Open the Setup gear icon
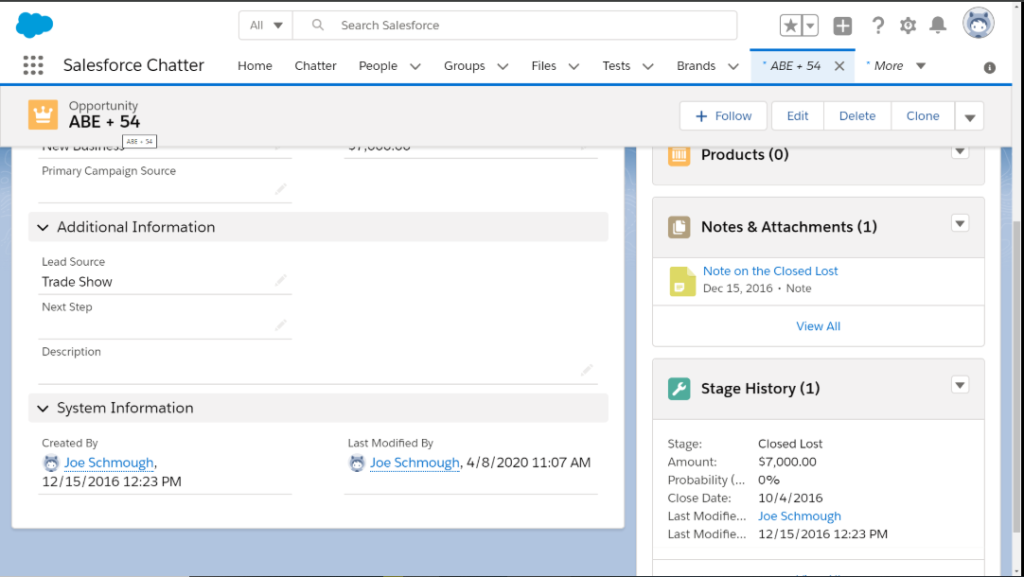 [907, 25]
